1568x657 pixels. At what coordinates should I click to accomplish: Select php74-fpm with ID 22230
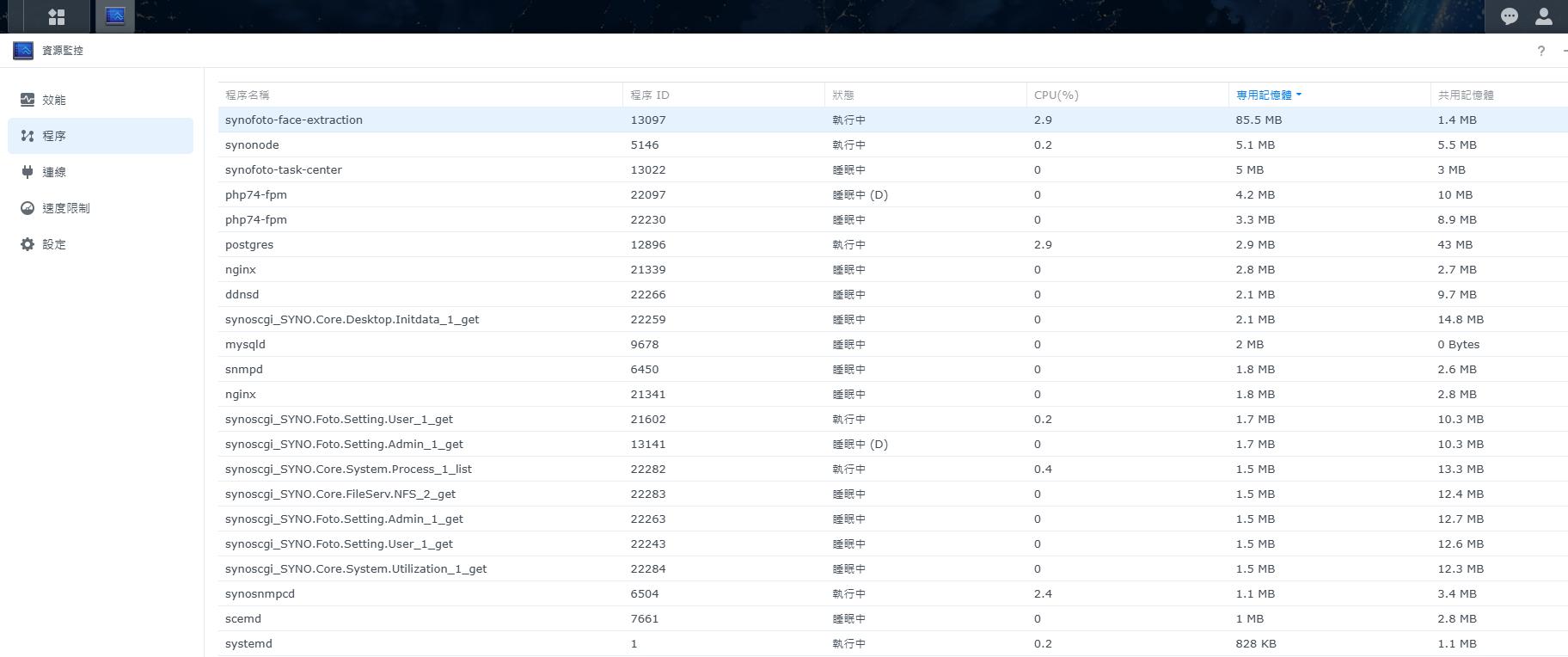[893, 219]
